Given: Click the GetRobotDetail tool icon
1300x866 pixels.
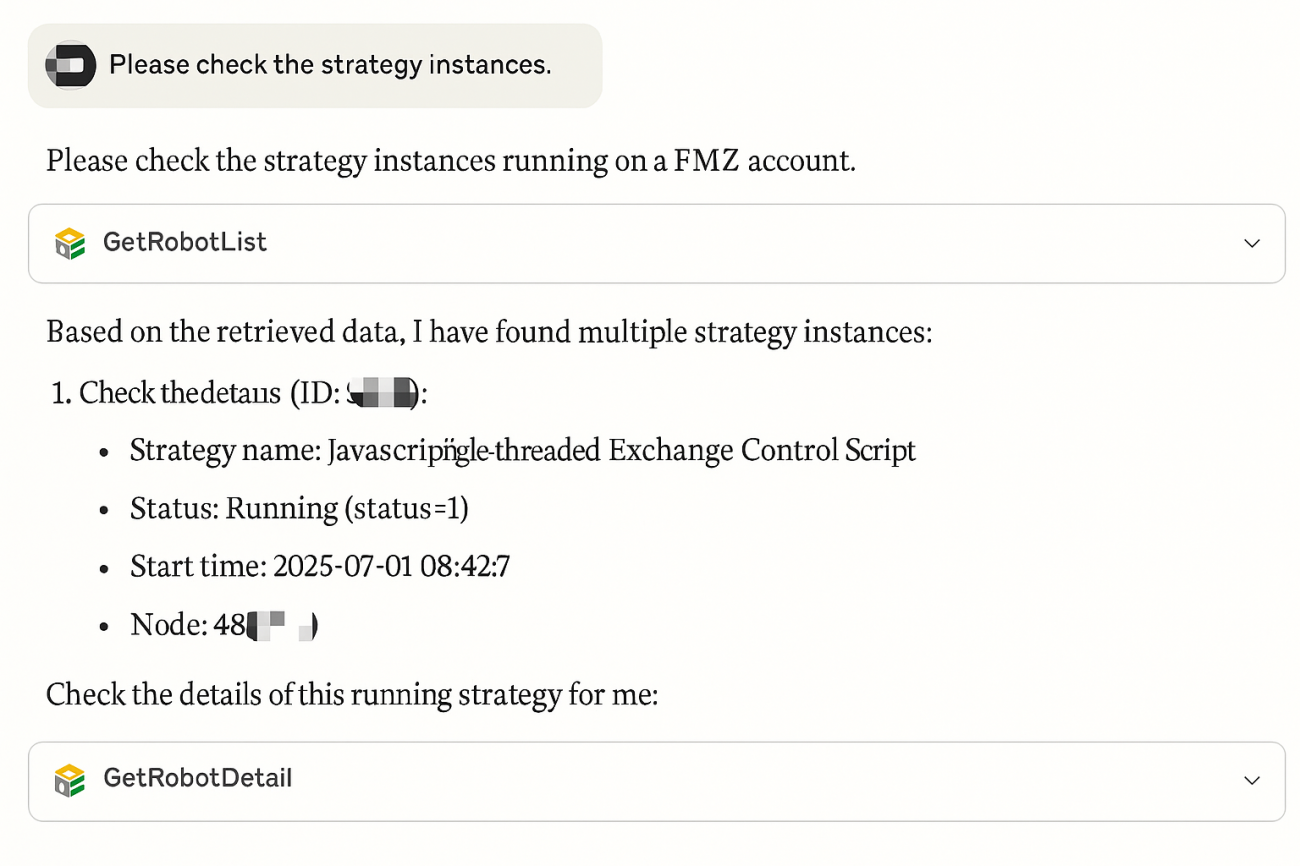Looking at the screenshot, I should pos(70,780).
